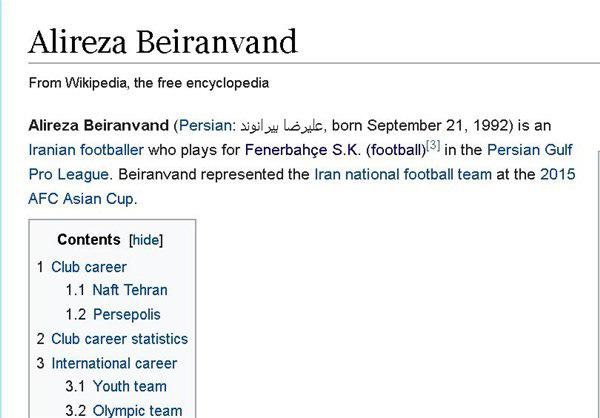Click the [3] citation superscript
The width and height of the screenshot is (600, 418).
433,146
